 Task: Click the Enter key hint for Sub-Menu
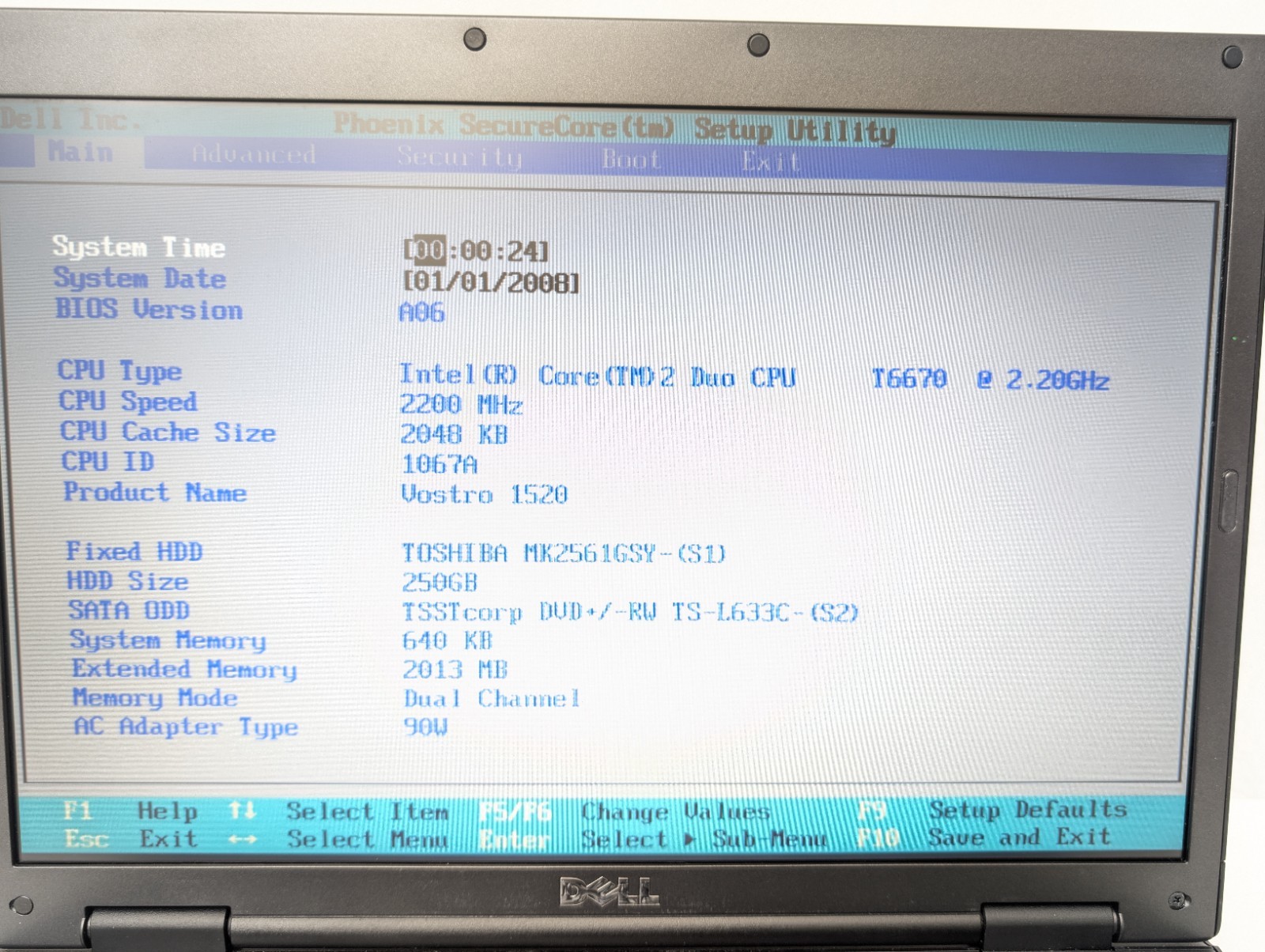(515, 840)
